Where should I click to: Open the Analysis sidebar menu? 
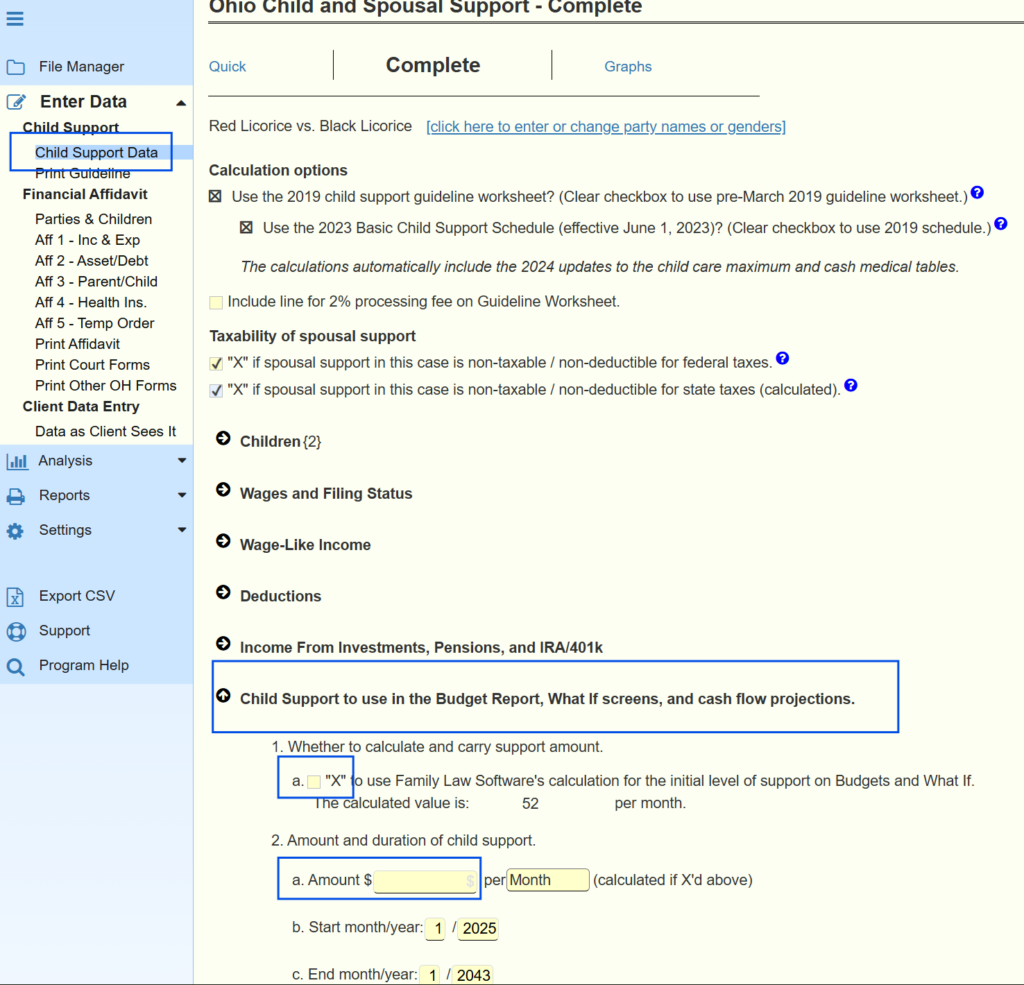(x=65, y=460)
